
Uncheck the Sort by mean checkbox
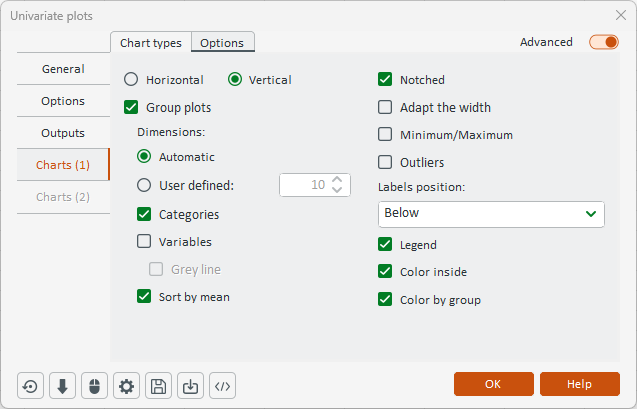click(144, 297)
